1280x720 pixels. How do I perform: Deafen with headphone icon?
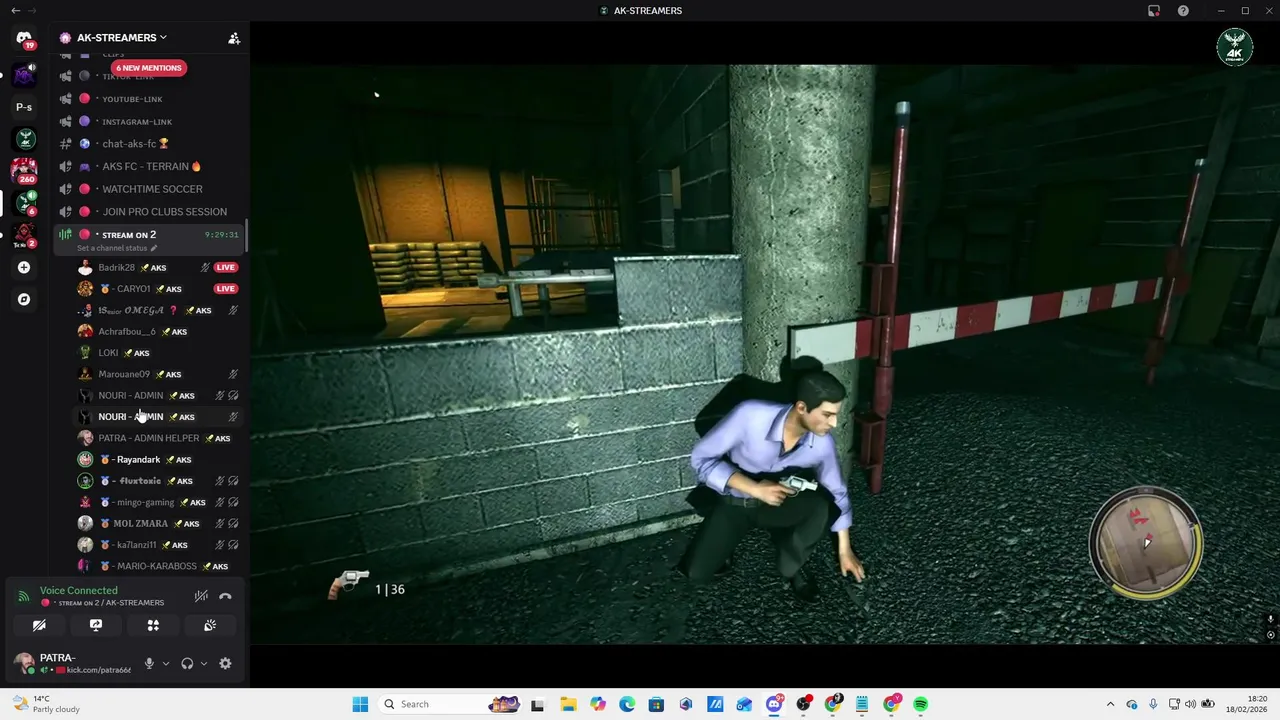pos(187,663)
